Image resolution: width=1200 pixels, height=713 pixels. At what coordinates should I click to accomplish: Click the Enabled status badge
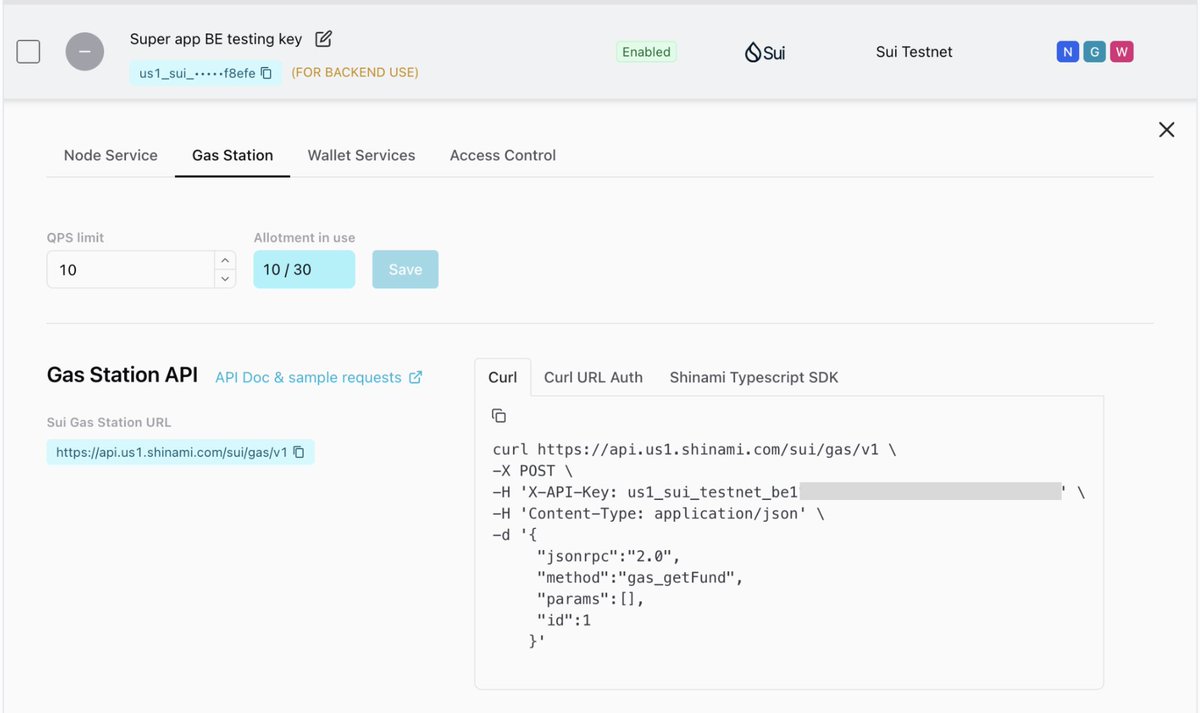point(646,52)
